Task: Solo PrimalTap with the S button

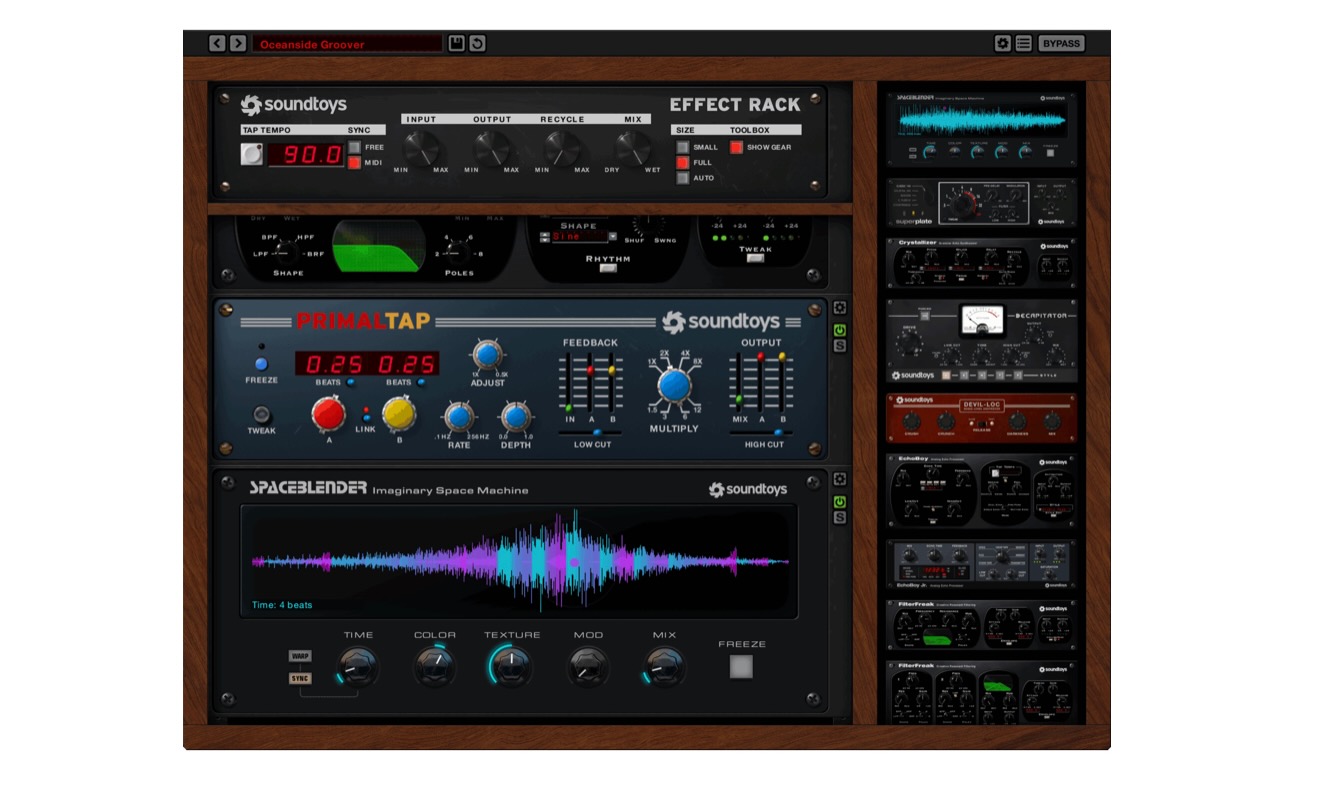Action: tap(840, 346)
